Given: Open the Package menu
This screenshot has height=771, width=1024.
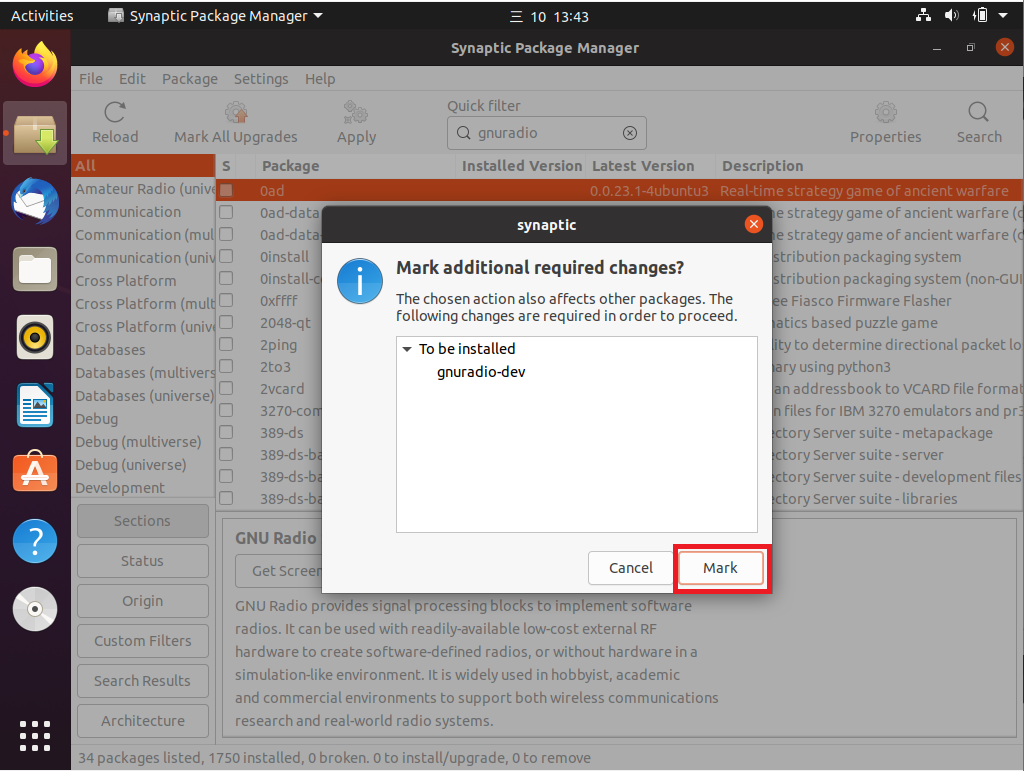Looking at the screenshot, I should click(189, 79).
